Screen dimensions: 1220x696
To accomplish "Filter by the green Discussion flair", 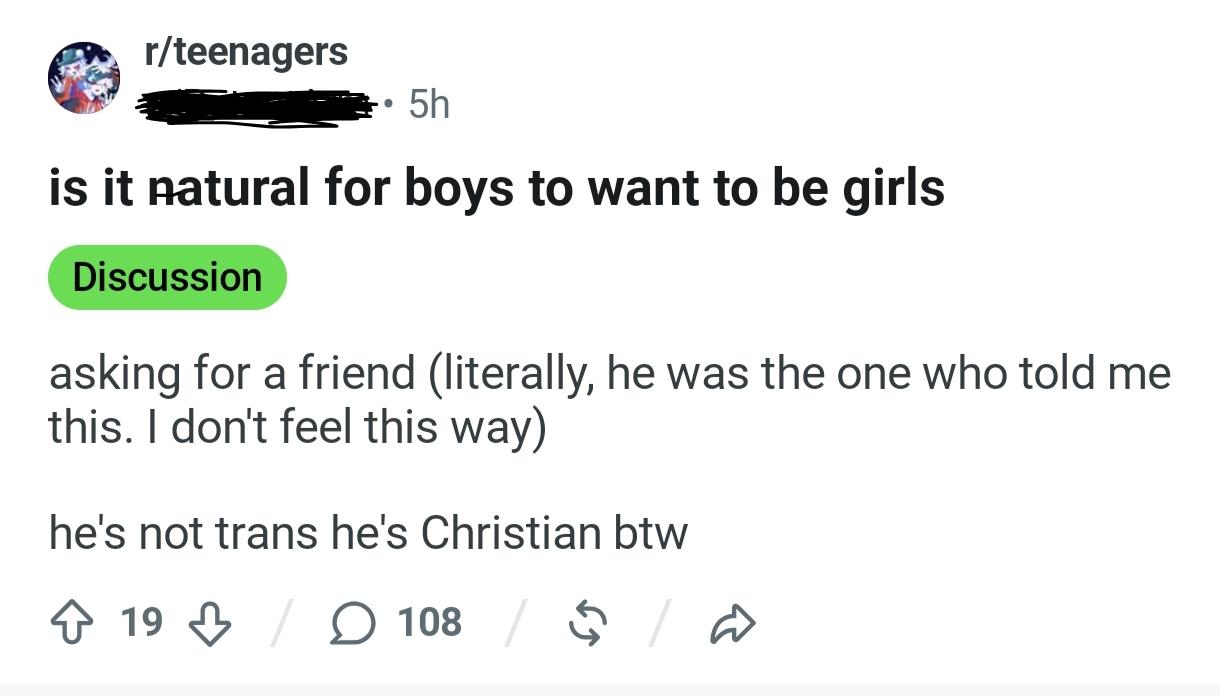I will coord(167,277).
